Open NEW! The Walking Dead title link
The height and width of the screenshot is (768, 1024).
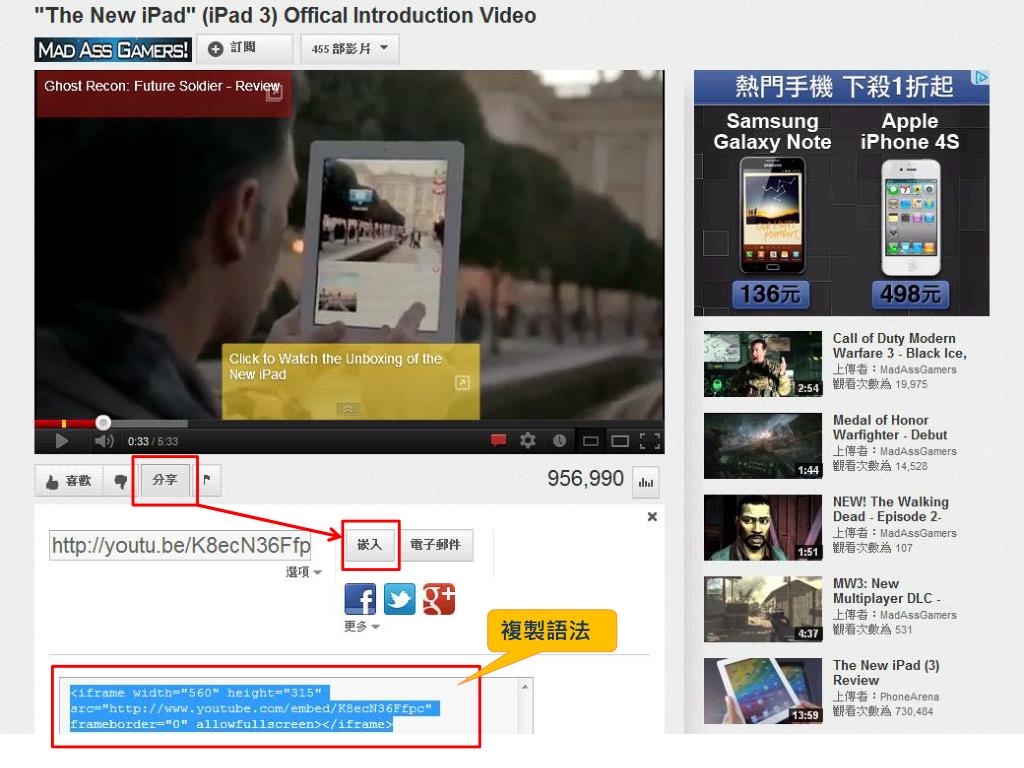(891, 509)
